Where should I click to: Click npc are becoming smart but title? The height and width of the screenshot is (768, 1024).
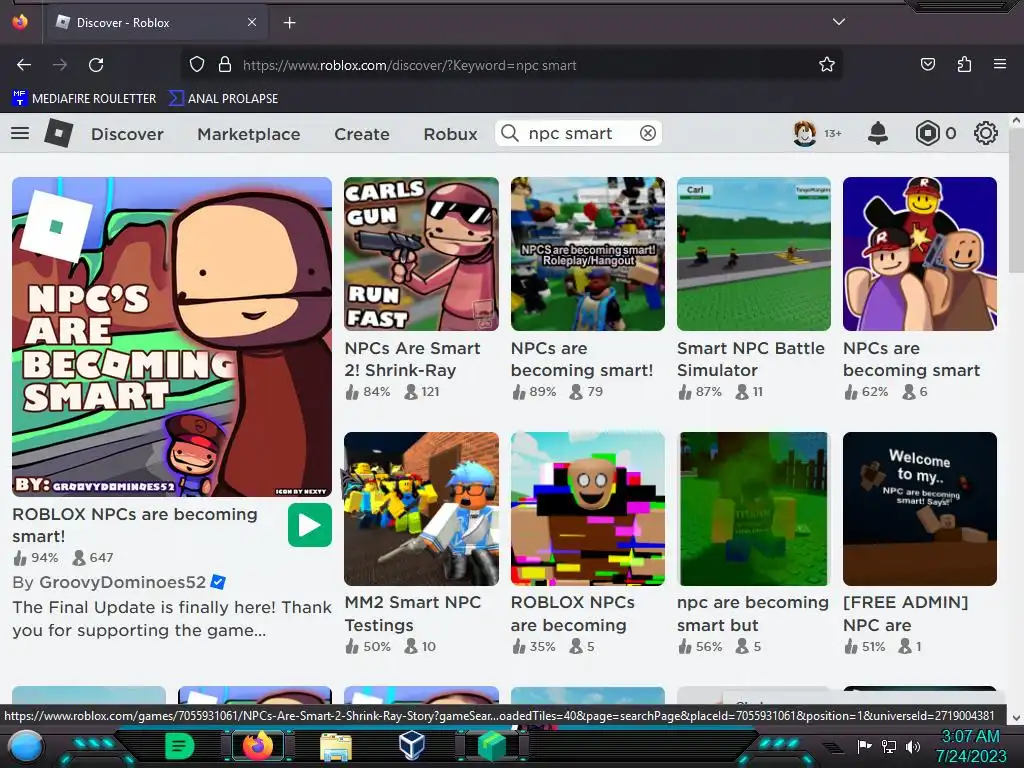(753, 613)
